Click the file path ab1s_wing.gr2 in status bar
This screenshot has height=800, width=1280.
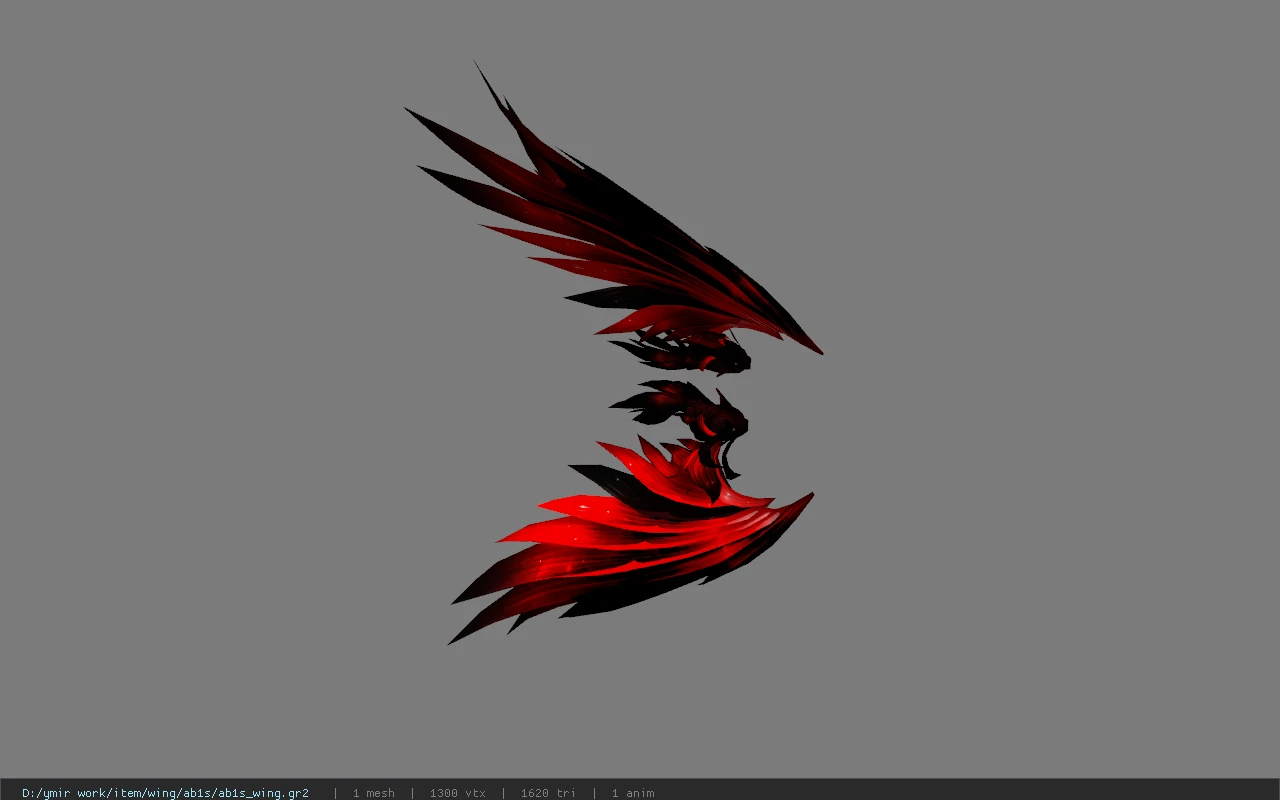coord(165,793)
